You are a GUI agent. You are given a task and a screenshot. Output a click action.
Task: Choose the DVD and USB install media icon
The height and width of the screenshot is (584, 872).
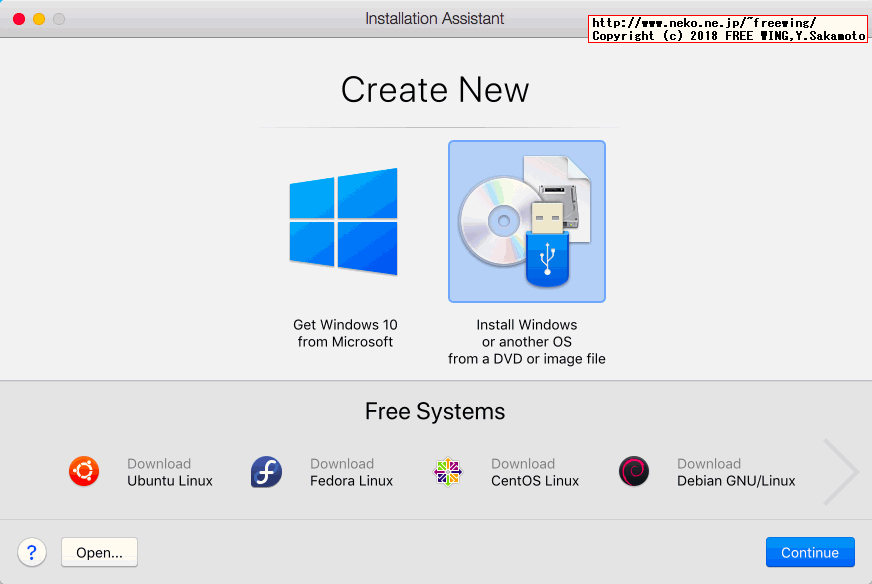click(527, 221)
